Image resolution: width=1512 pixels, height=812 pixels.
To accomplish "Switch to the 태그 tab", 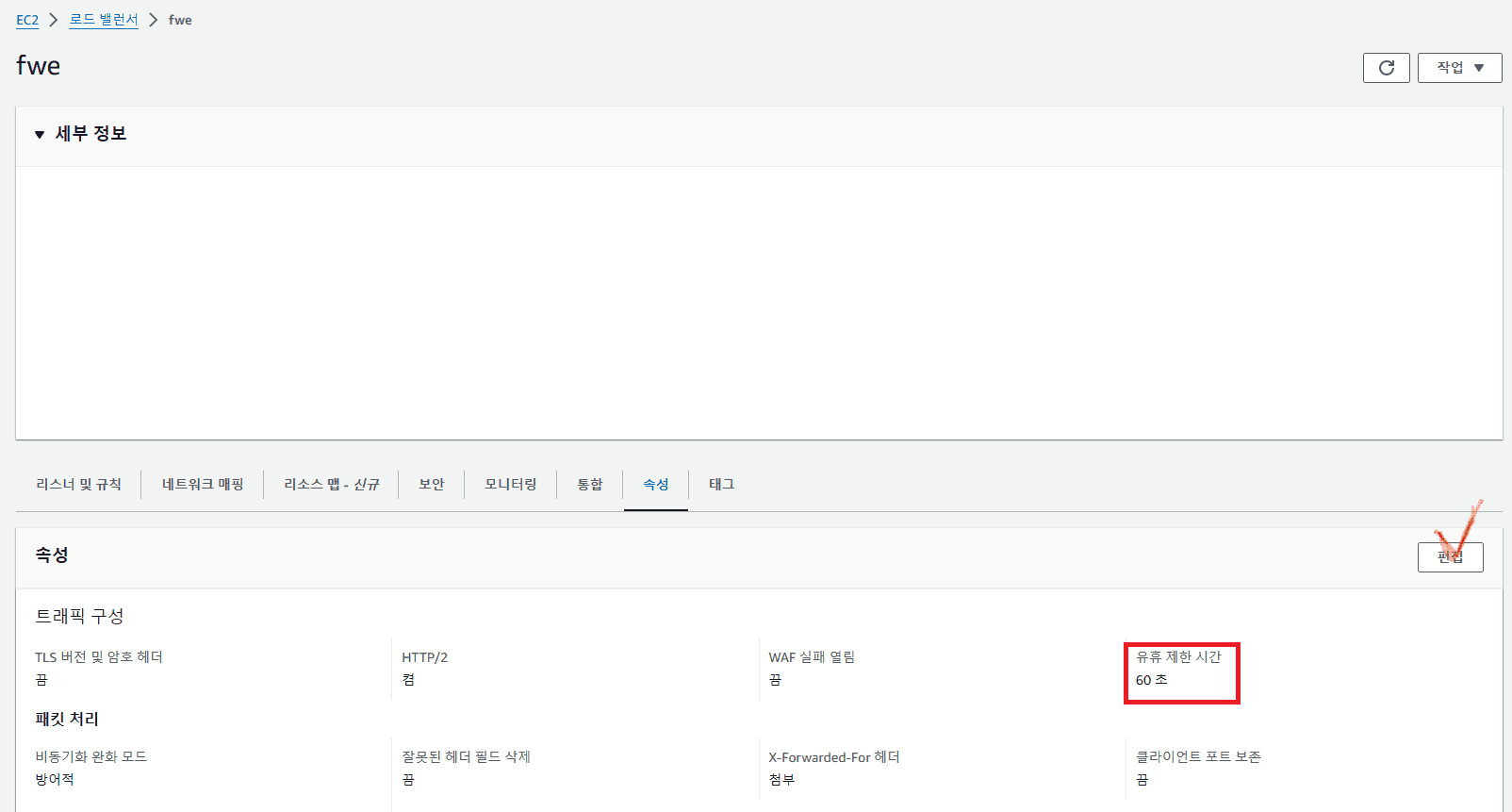I will (x=721, y=484).
